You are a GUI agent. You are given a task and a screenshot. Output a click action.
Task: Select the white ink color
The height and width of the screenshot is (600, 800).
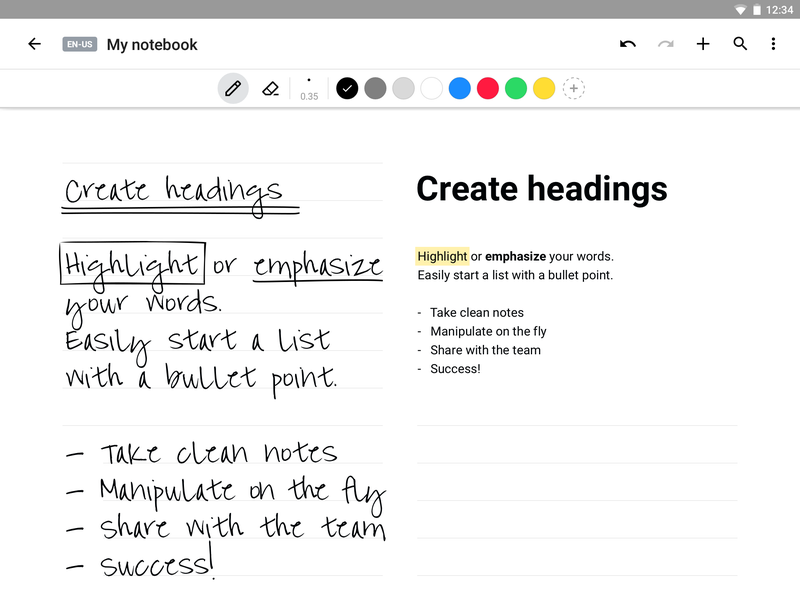coord(432,88)
